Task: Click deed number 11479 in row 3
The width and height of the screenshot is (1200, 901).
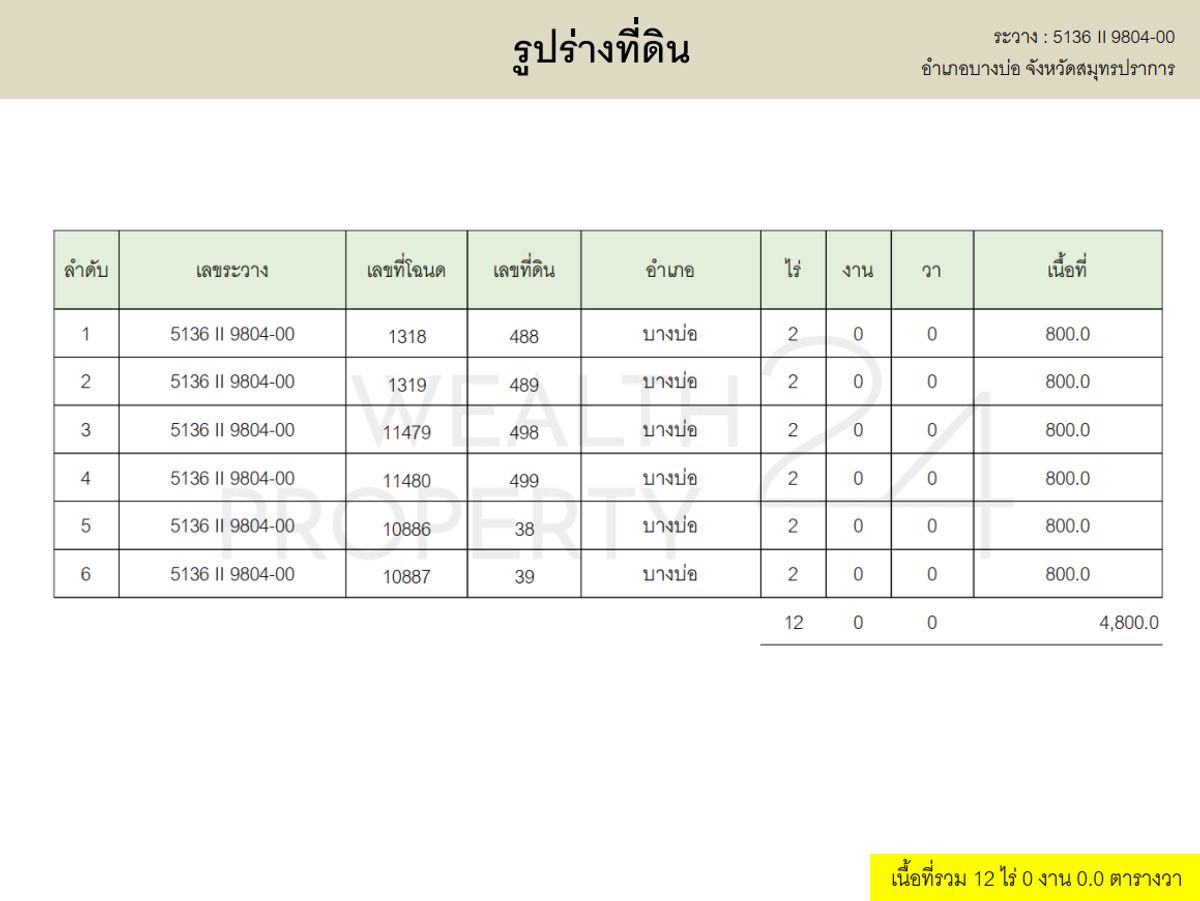Action: [x=408, y=432]
